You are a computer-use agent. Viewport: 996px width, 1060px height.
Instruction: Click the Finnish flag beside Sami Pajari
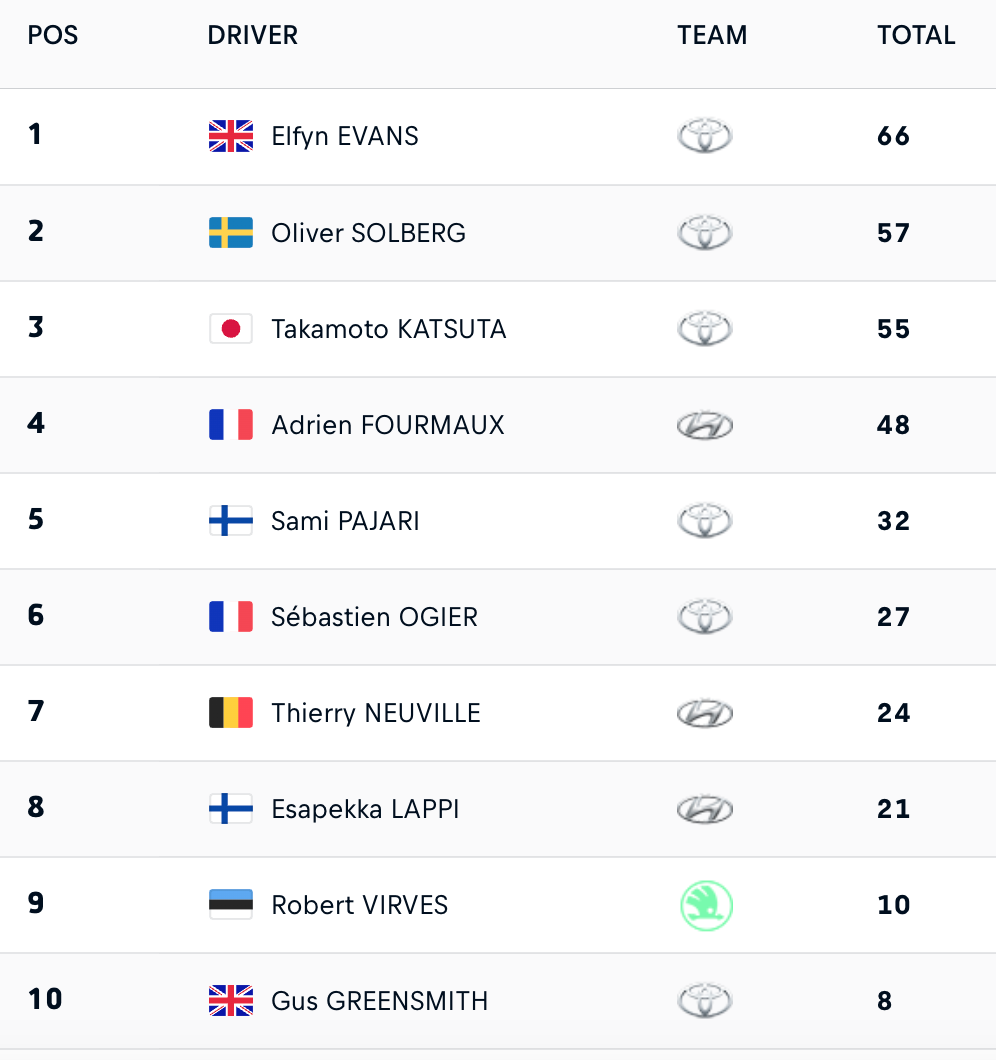pos(231,521)
